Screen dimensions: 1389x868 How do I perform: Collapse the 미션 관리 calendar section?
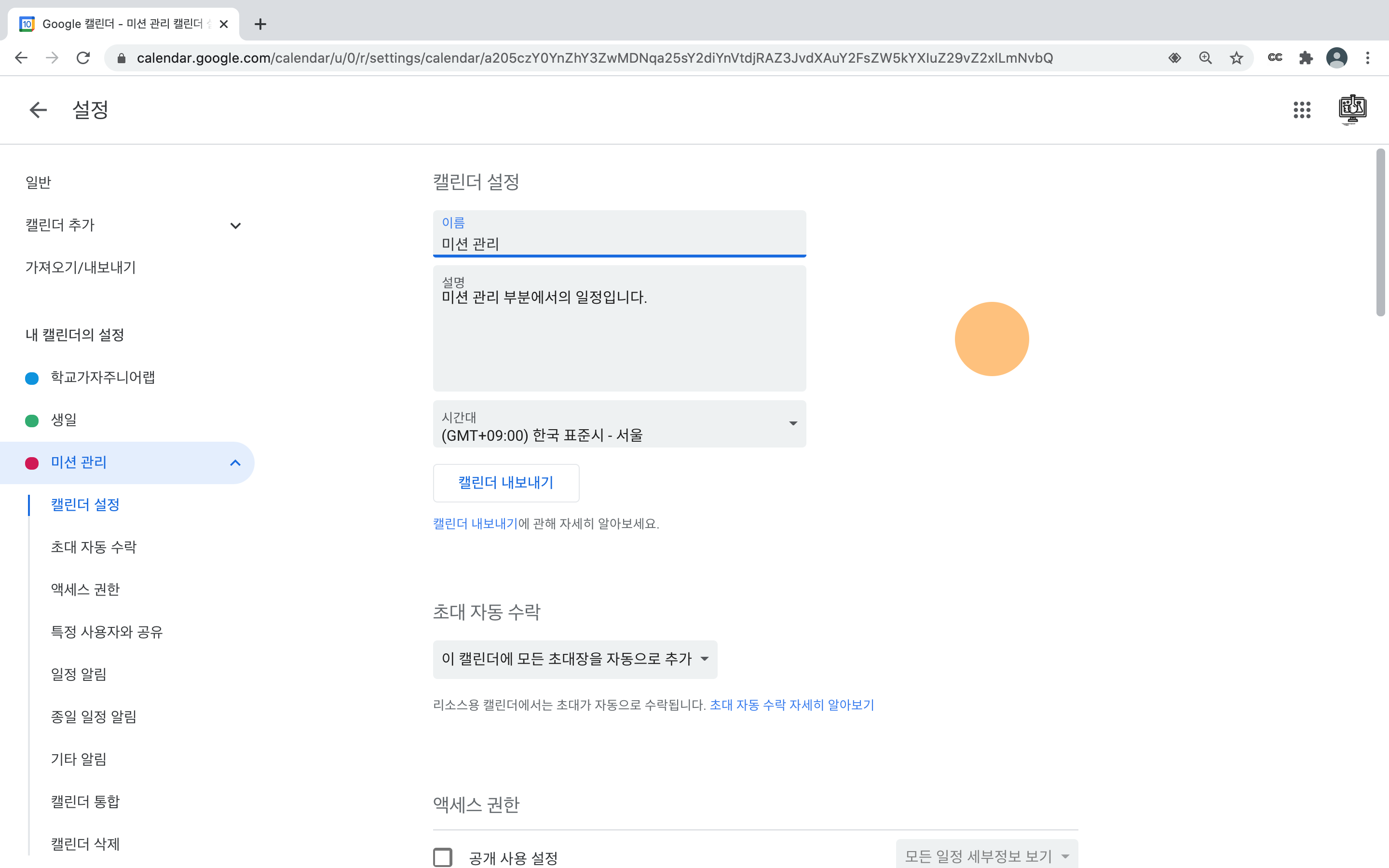pyautogui.click(x=235, y=463)
